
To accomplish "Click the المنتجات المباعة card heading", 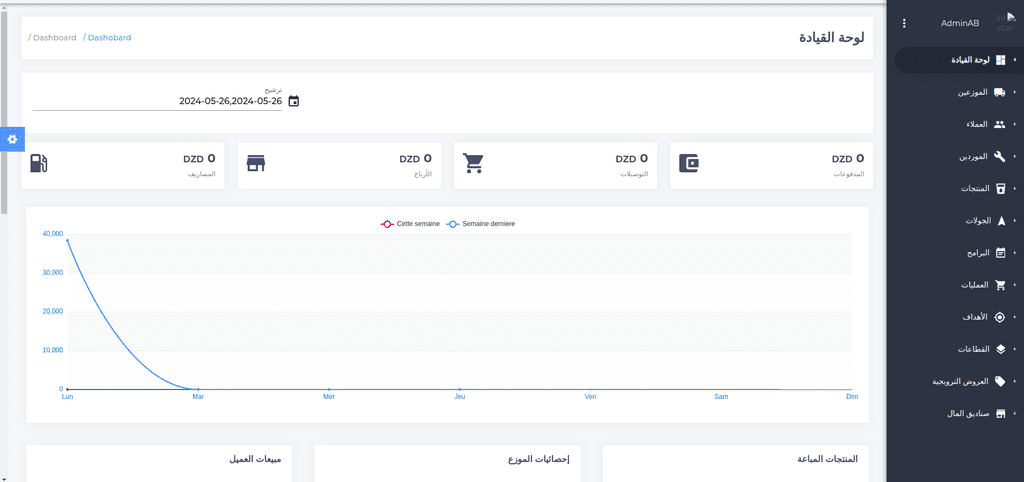I will click(828, 459).
